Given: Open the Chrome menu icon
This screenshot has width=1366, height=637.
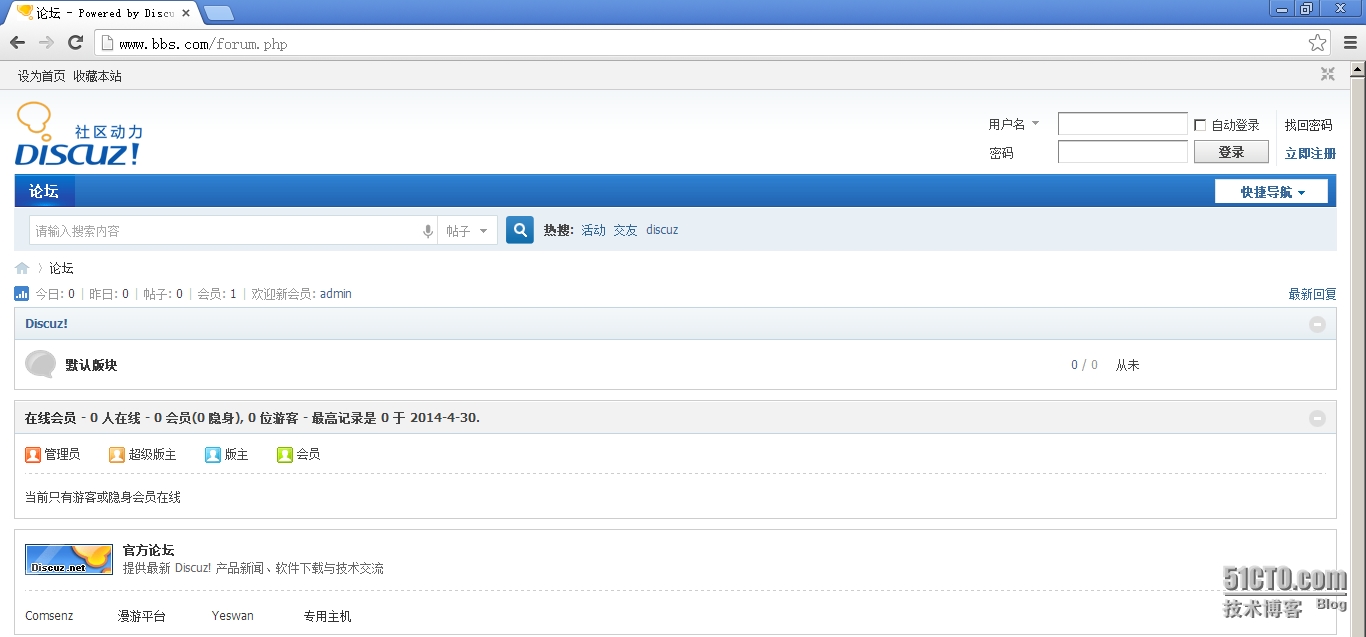Looking at the screenshot, I should [x=1350, y=43].
